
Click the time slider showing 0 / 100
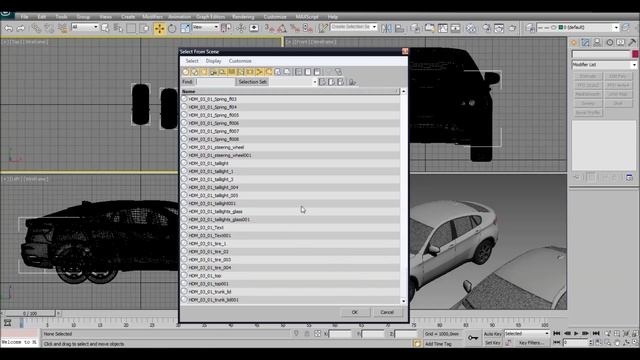pos(29,313)
